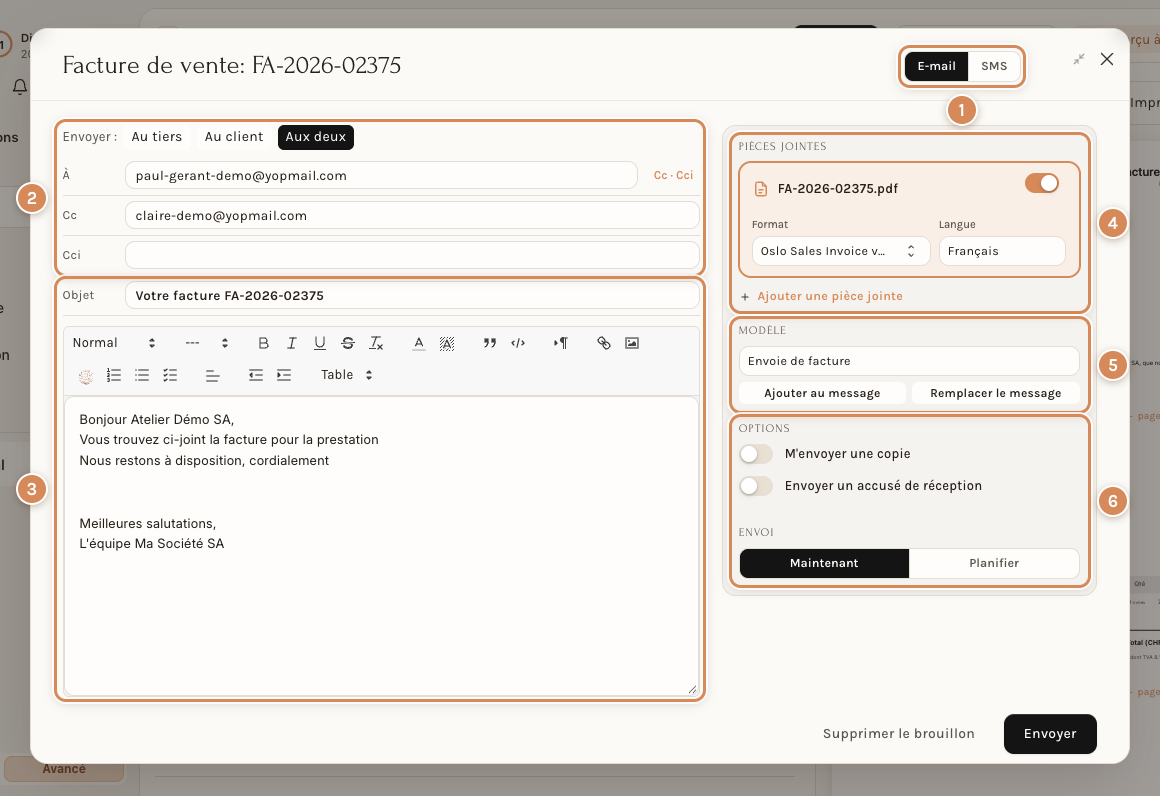Open the Format dropdown Oslo Sales Invoice
Viewport: 1160px width, 796px height.
[840, 252]
